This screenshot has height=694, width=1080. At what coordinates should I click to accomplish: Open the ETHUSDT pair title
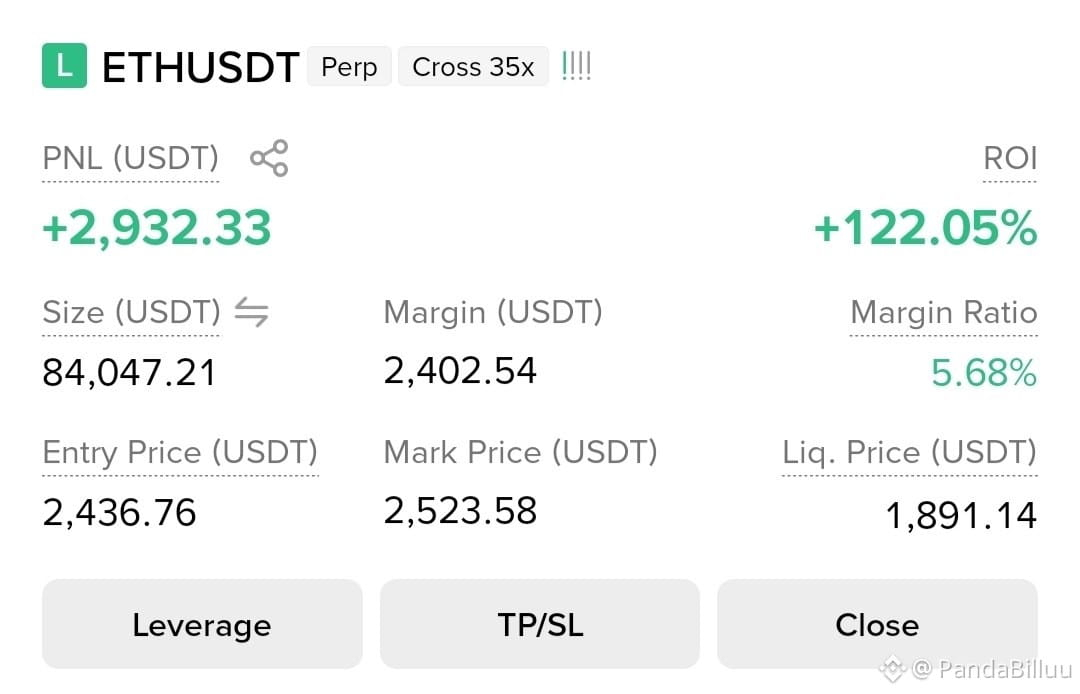coord(200,67)
